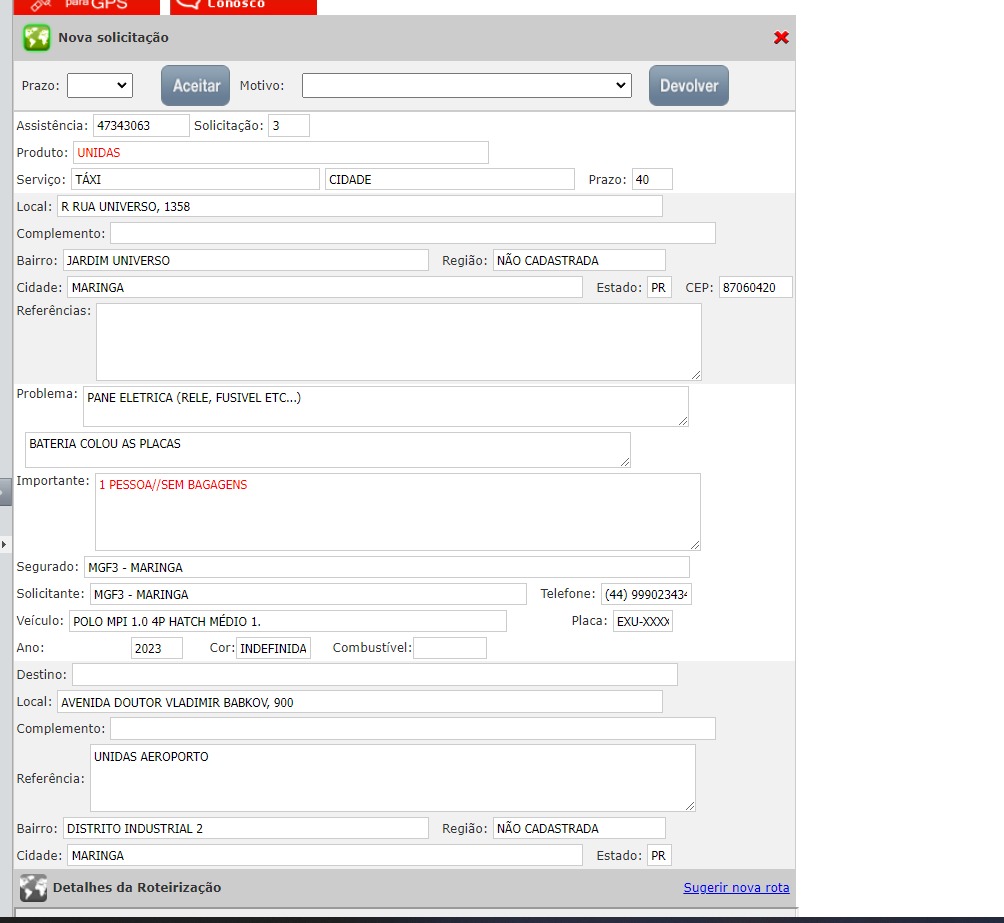Click the resize handle of the Referências textarea
Image resolution: width=1004 pixels, height=923 pixels.
pos(695,374)
